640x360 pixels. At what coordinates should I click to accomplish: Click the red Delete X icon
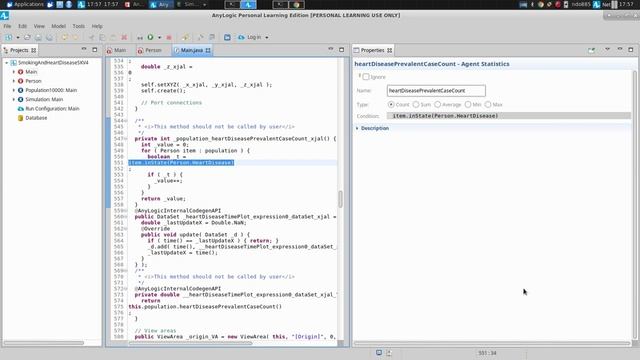(x=124, y=37)
